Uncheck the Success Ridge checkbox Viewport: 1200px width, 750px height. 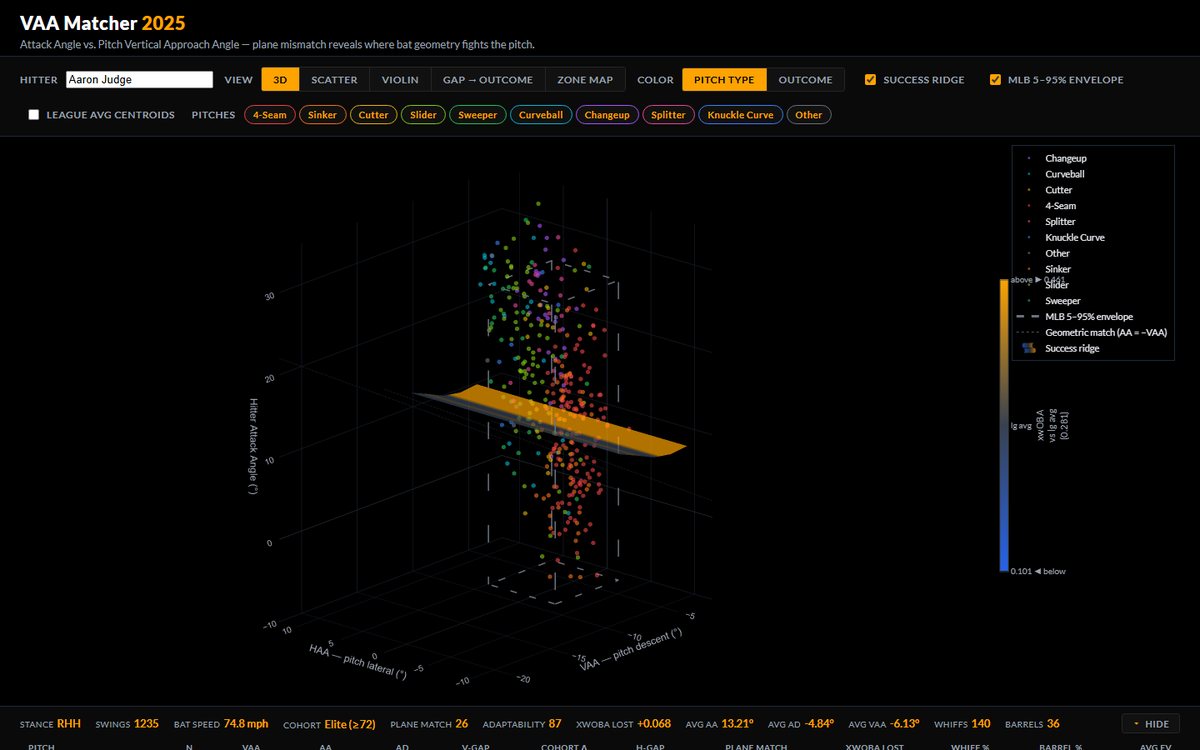[x=871, y=80]
